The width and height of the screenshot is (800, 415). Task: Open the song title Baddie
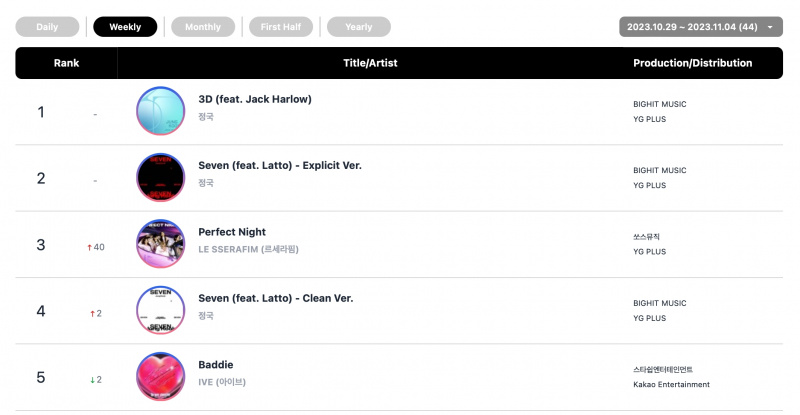[215, 364]
